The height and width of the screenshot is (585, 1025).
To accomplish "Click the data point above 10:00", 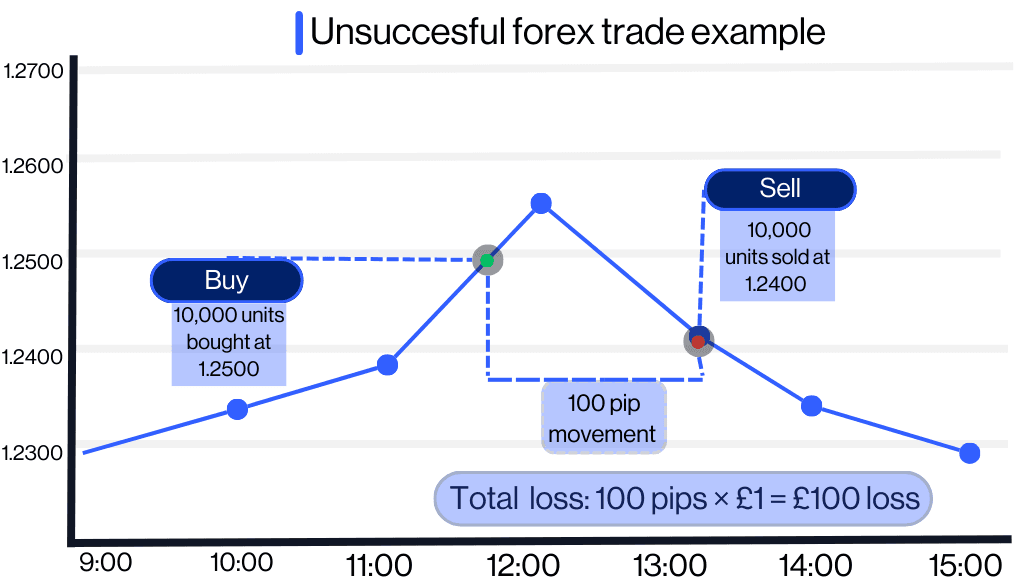I will [x=237, y=409].
